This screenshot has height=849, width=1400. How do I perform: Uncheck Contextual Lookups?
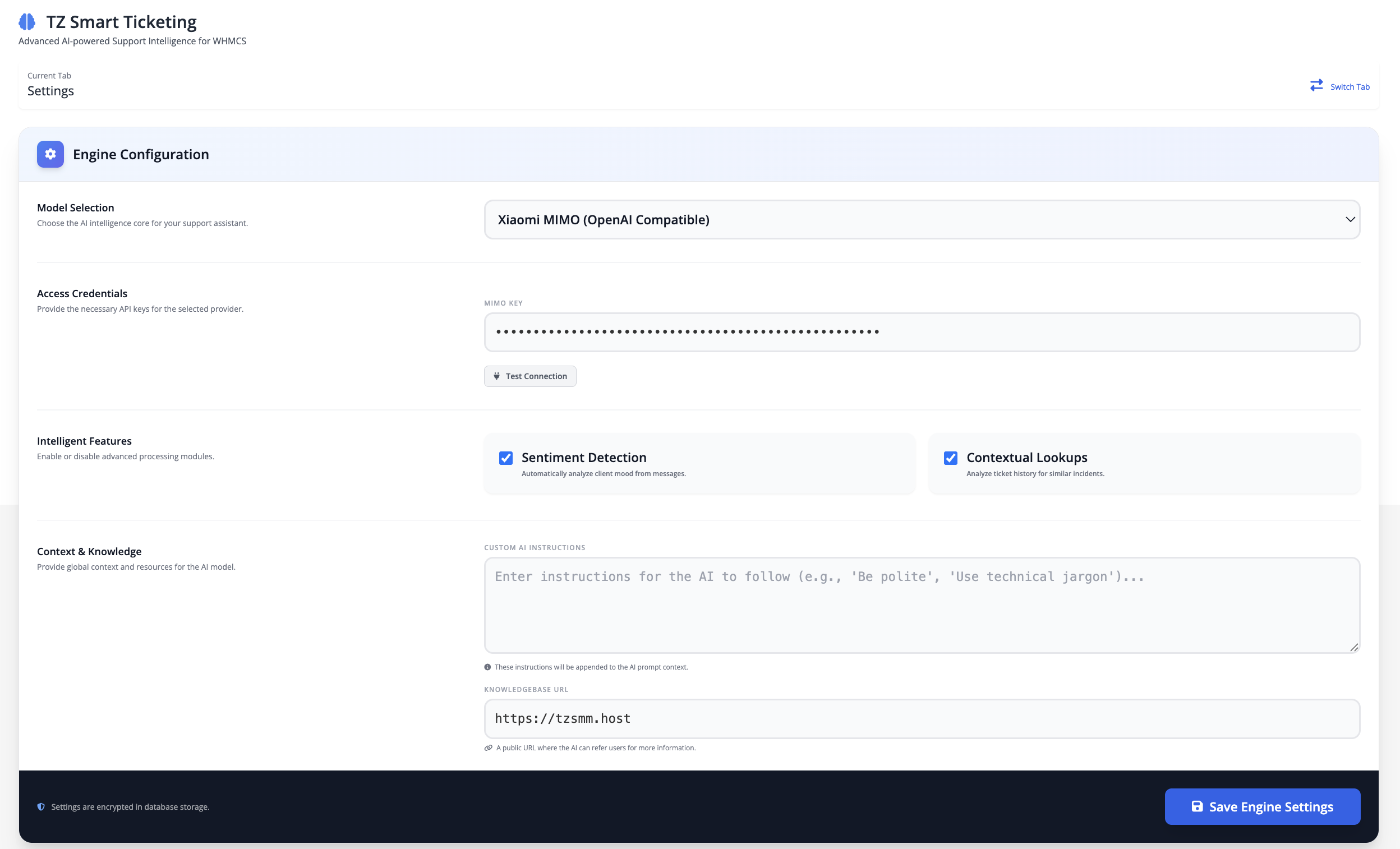[x=951, y=458]
